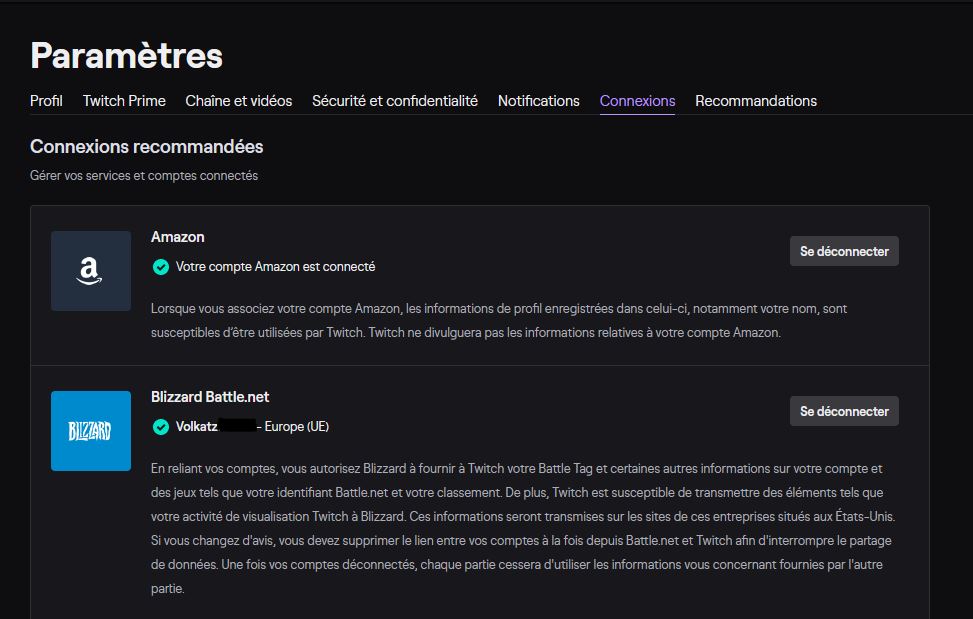Click the Blizzard Battle.net connection title
The height and width of the screenshot is (619, 973).
coord(210,397)
